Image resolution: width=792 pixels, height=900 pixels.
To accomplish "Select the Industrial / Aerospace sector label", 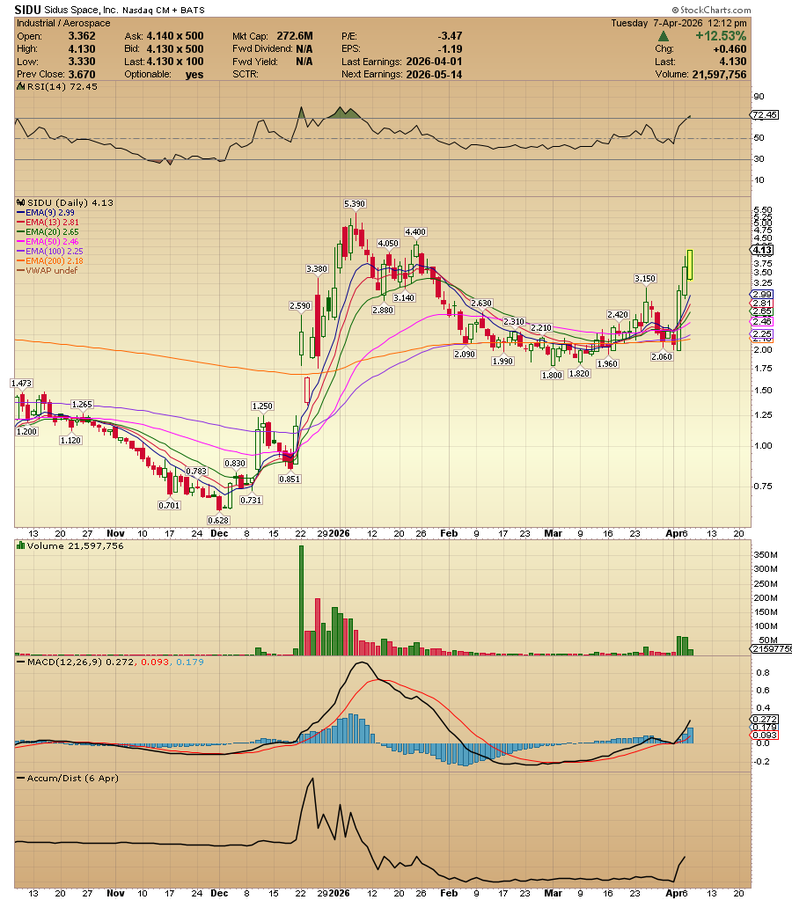I will [63, 23].
